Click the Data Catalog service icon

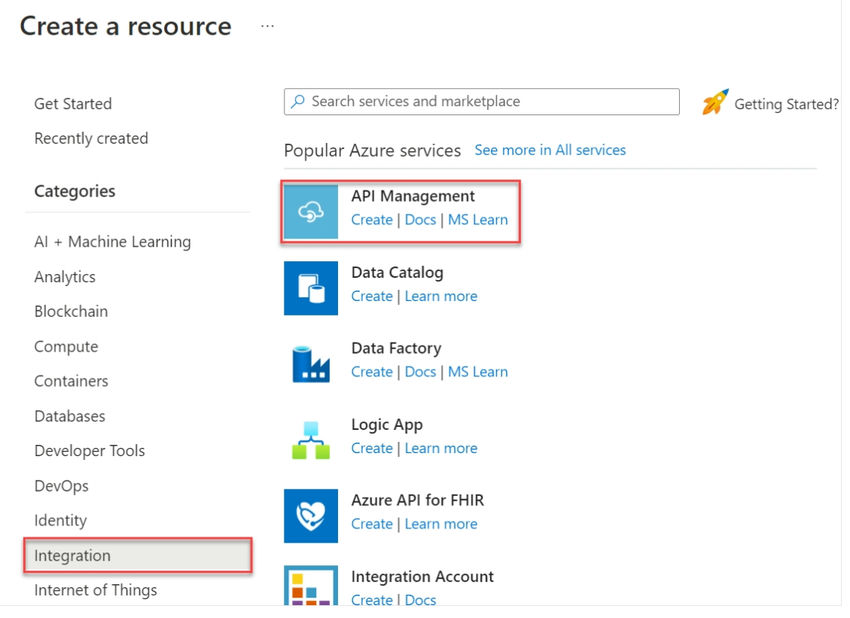point(311,288)
